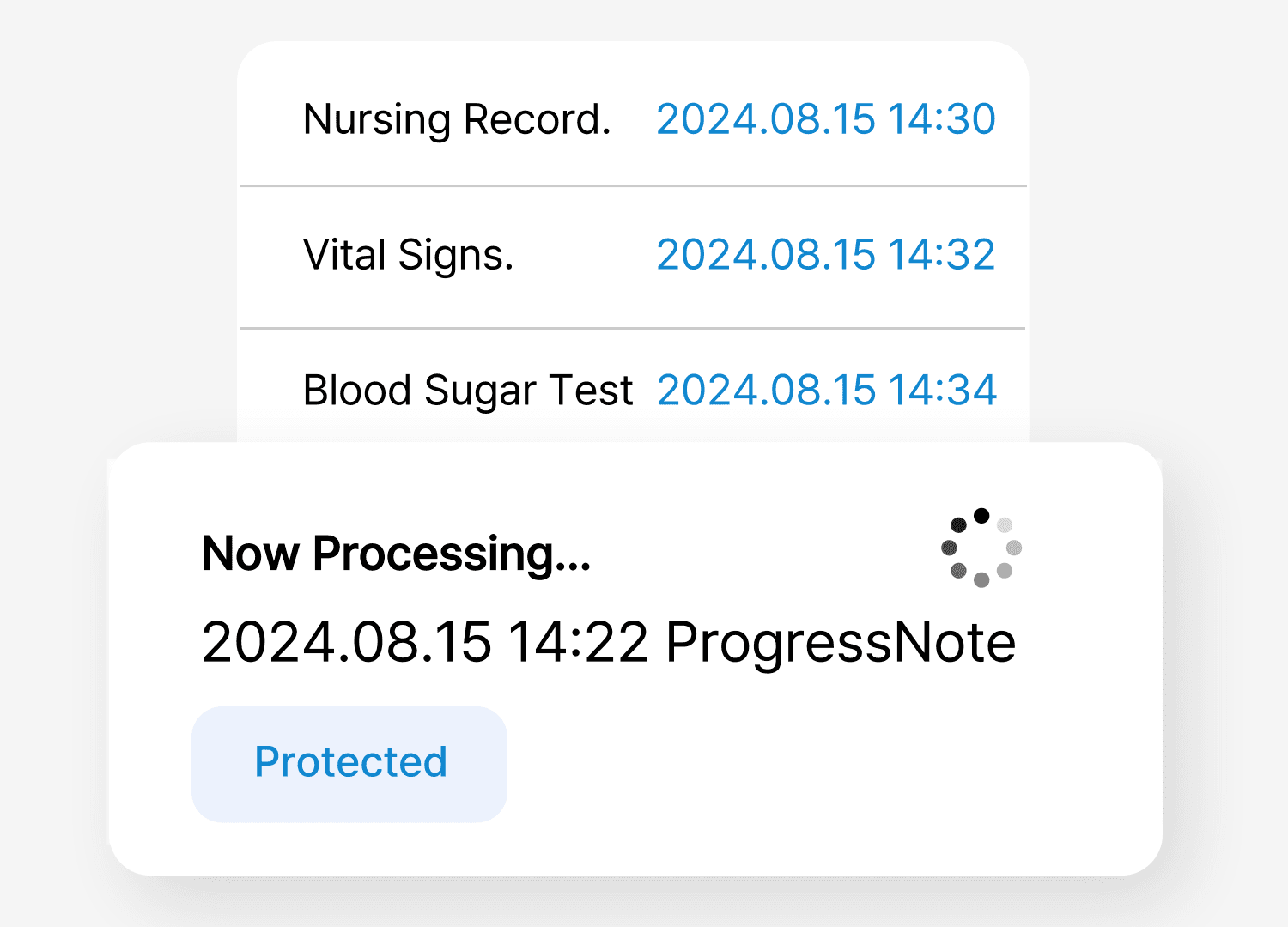The width and height of the screenshot is (1288, 927).
Task: Click the 14:22 time in processing card
Action: click(x=579, y=643)
